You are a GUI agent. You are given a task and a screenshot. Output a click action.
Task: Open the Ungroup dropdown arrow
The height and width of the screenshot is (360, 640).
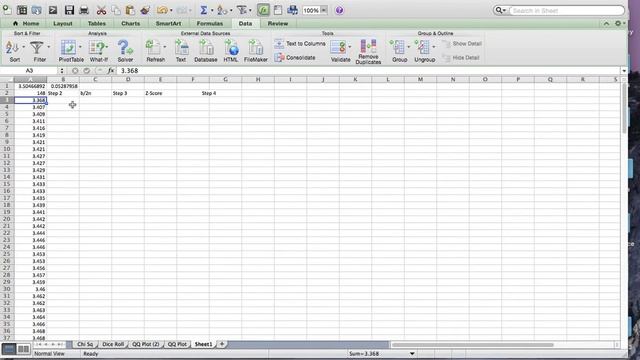point(433,47)
